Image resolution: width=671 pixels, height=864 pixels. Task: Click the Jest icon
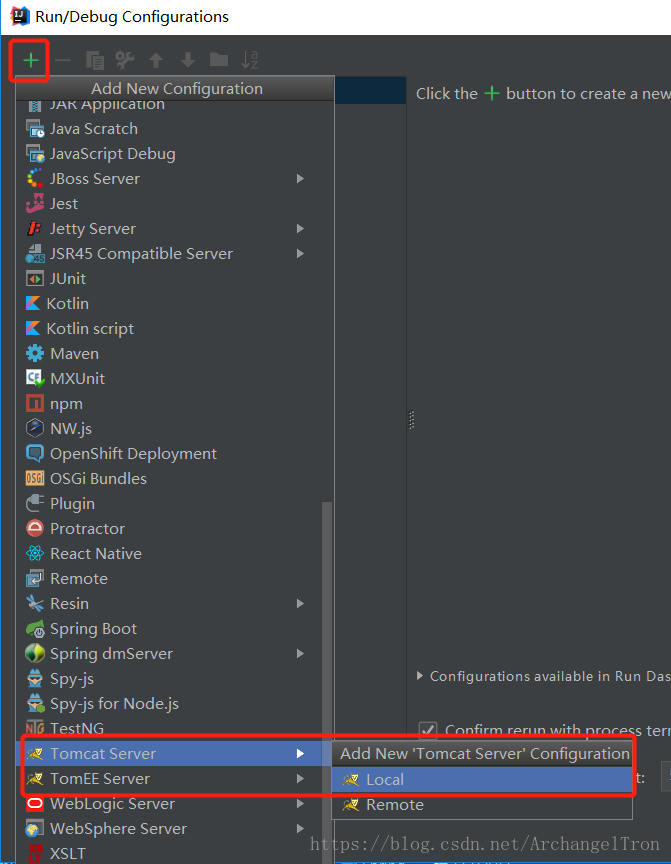click(35, 203)
